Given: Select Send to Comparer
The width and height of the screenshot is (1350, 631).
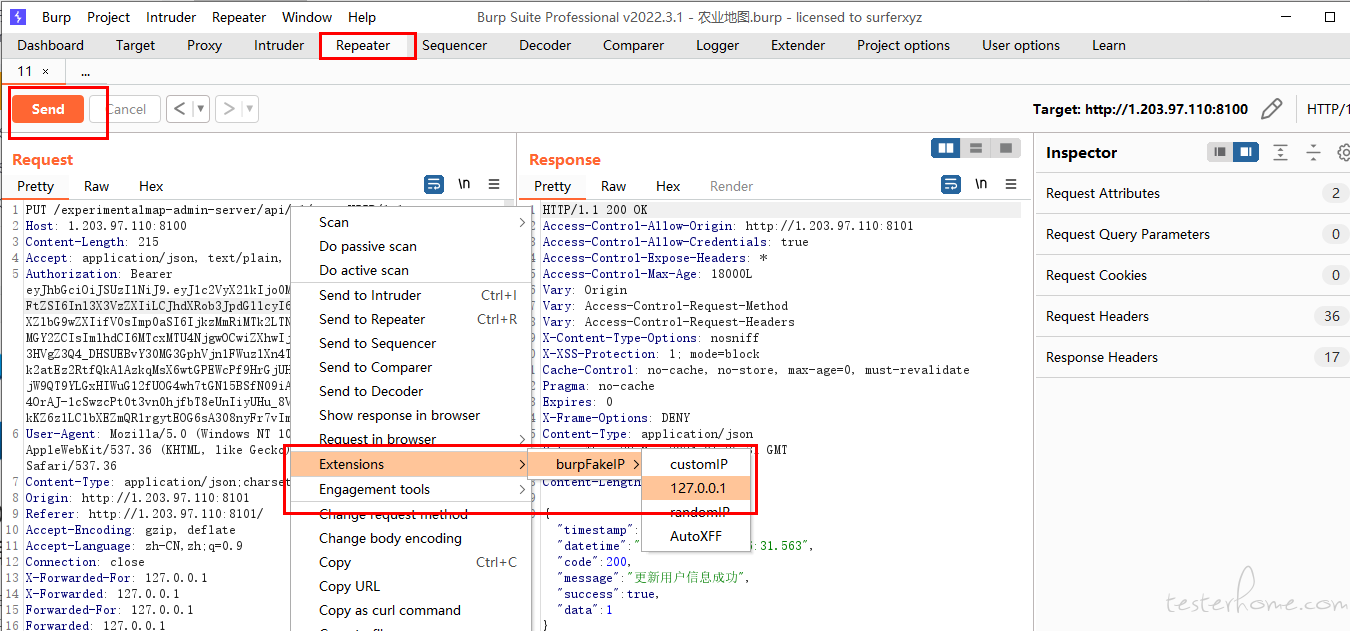Looking at the screenshot, I should coord(410,367).
